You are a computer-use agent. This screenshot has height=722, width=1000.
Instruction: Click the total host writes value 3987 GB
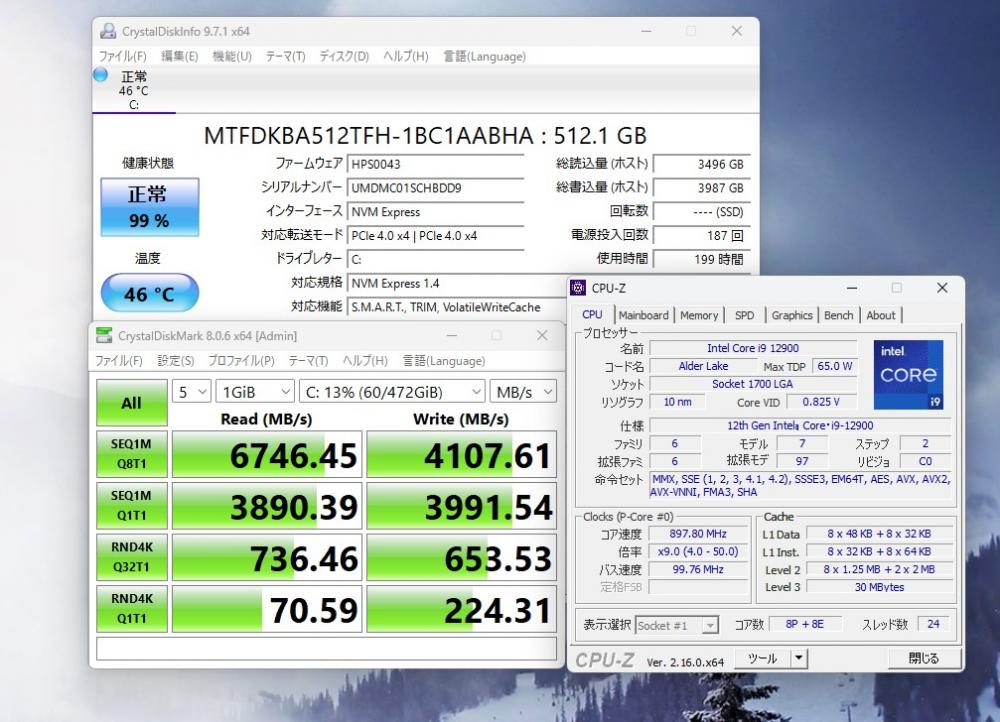click(702, 188)
